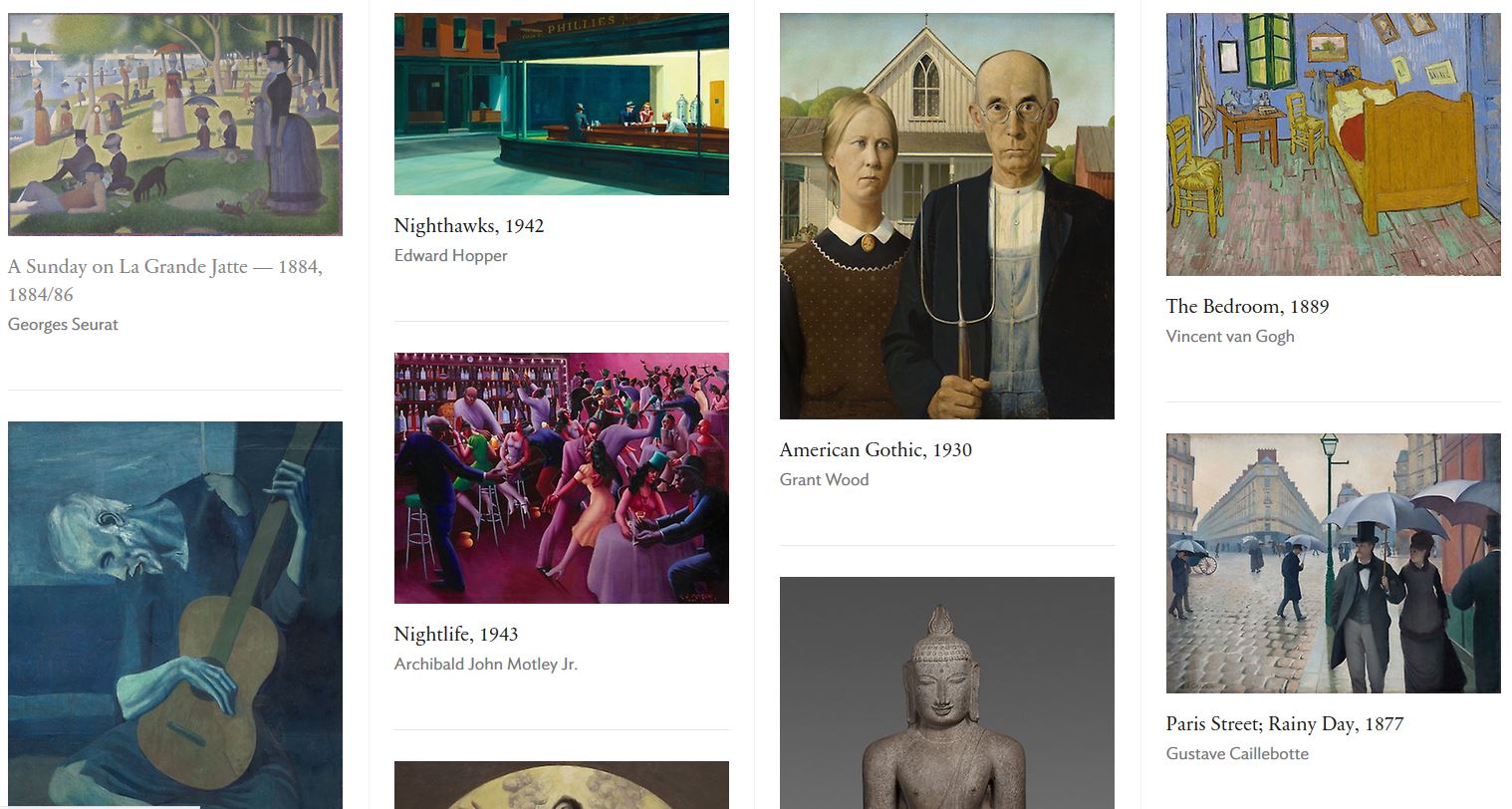Open 'Nightlife, 1943' title link
Screen dimensions: 1512x809
tap(456, 635)
